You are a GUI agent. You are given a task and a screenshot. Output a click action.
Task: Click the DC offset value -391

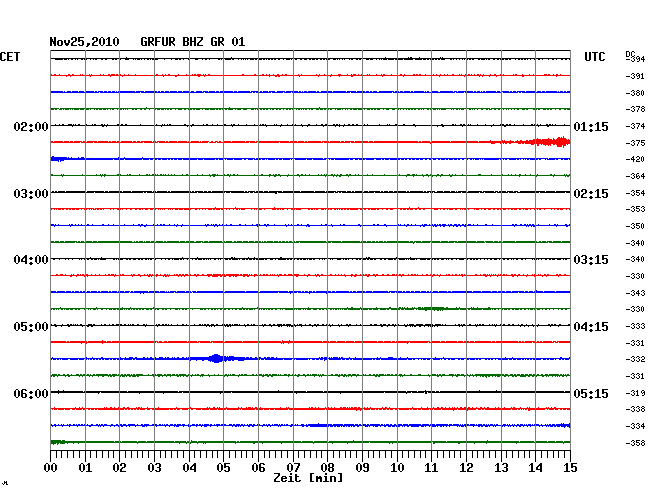click(635, 76)
